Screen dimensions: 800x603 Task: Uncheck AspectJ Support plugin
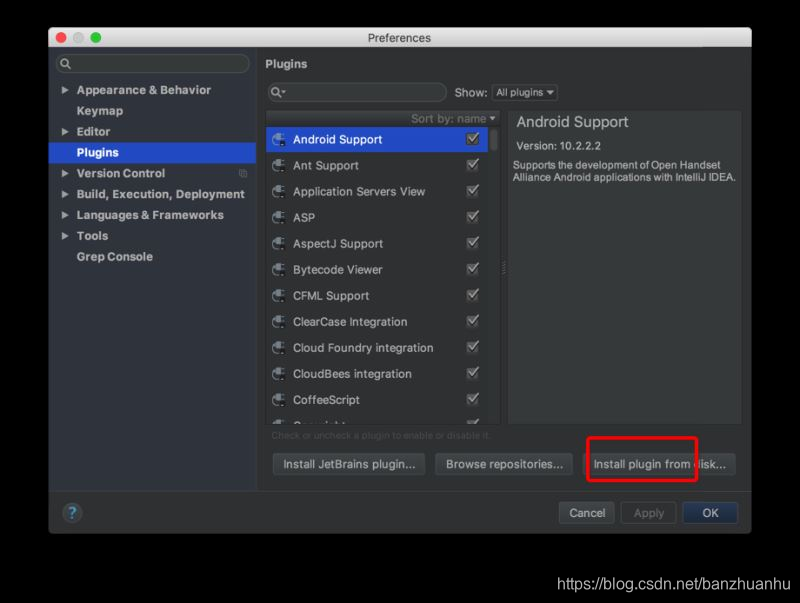click(x=472, y=243)
